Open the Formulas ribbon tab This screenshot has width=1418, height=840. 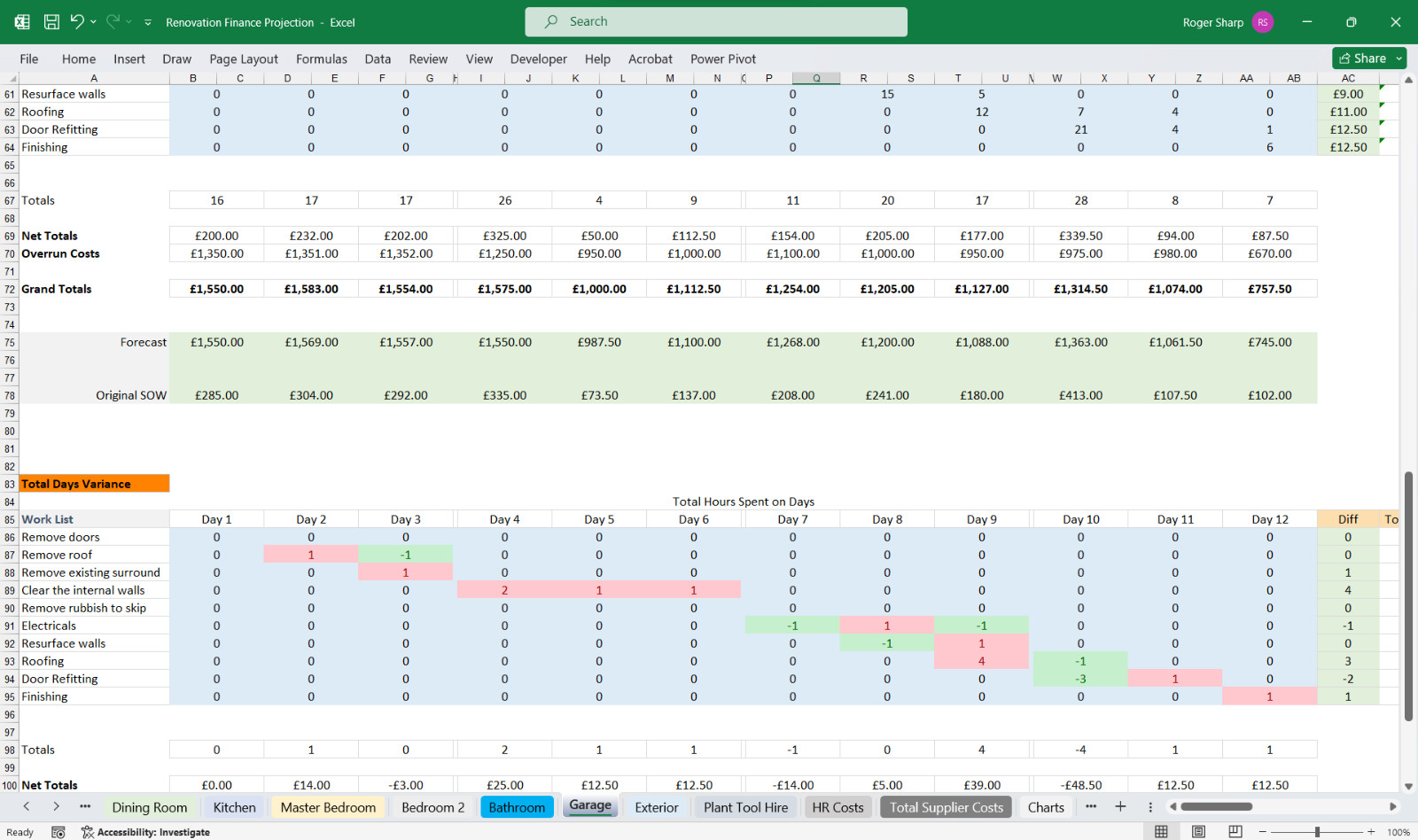[322, 59]
